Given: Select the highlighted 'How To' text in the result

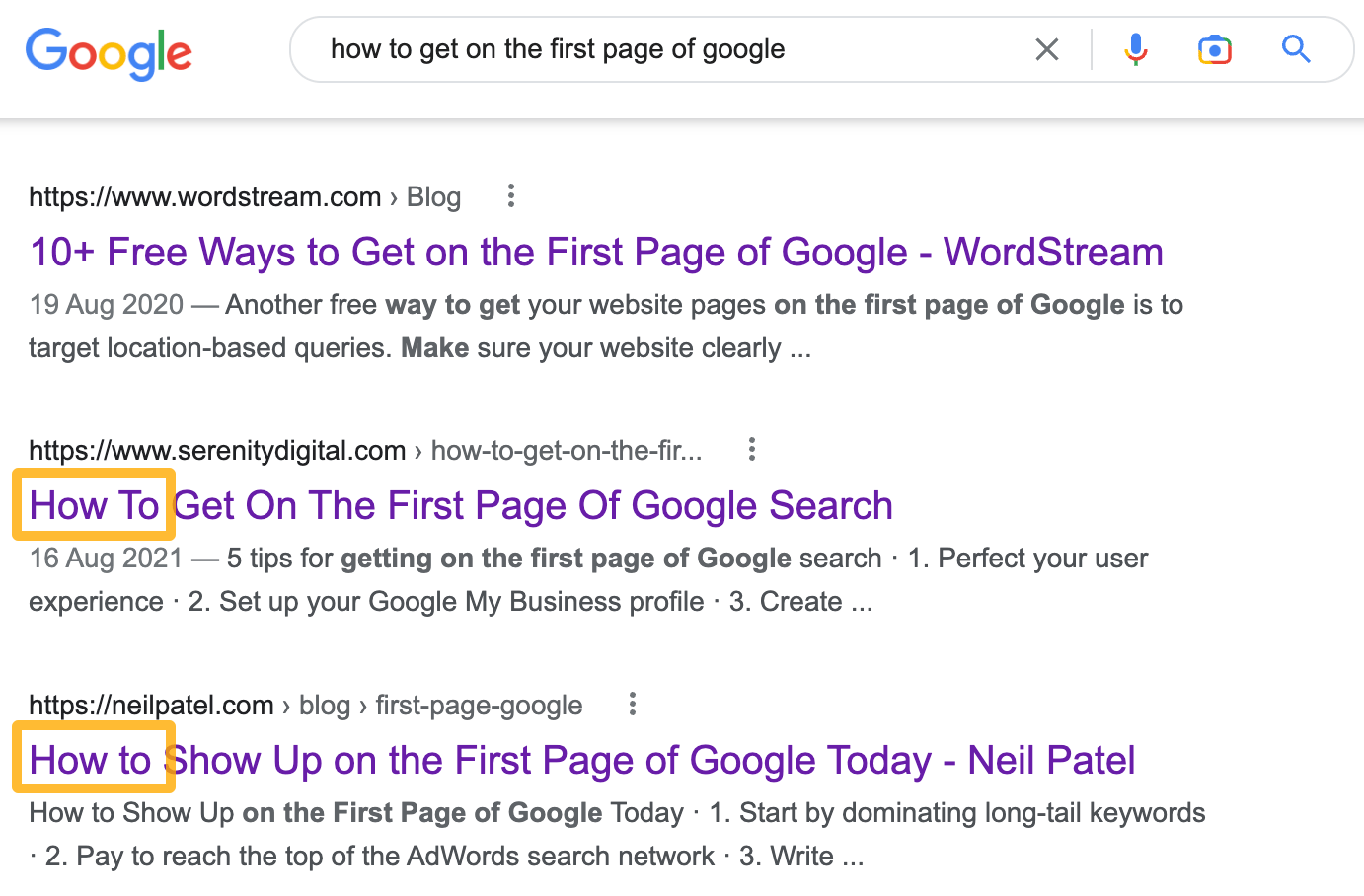Looking at the screenshot, I should pyautogui.click(x=94, y=504).
